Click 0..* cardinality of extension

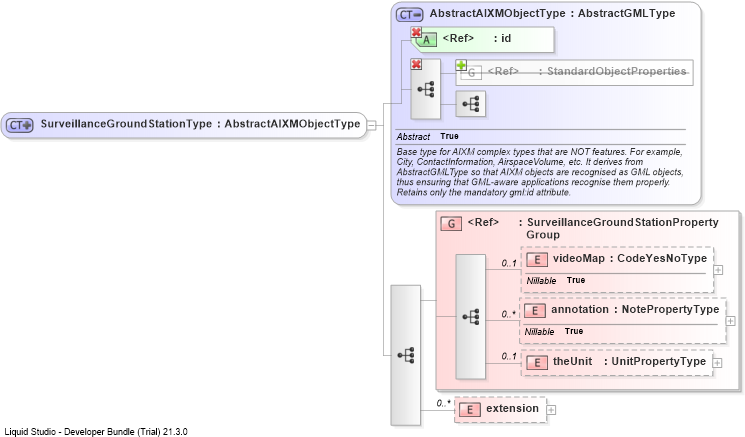(x=443, y=403)
